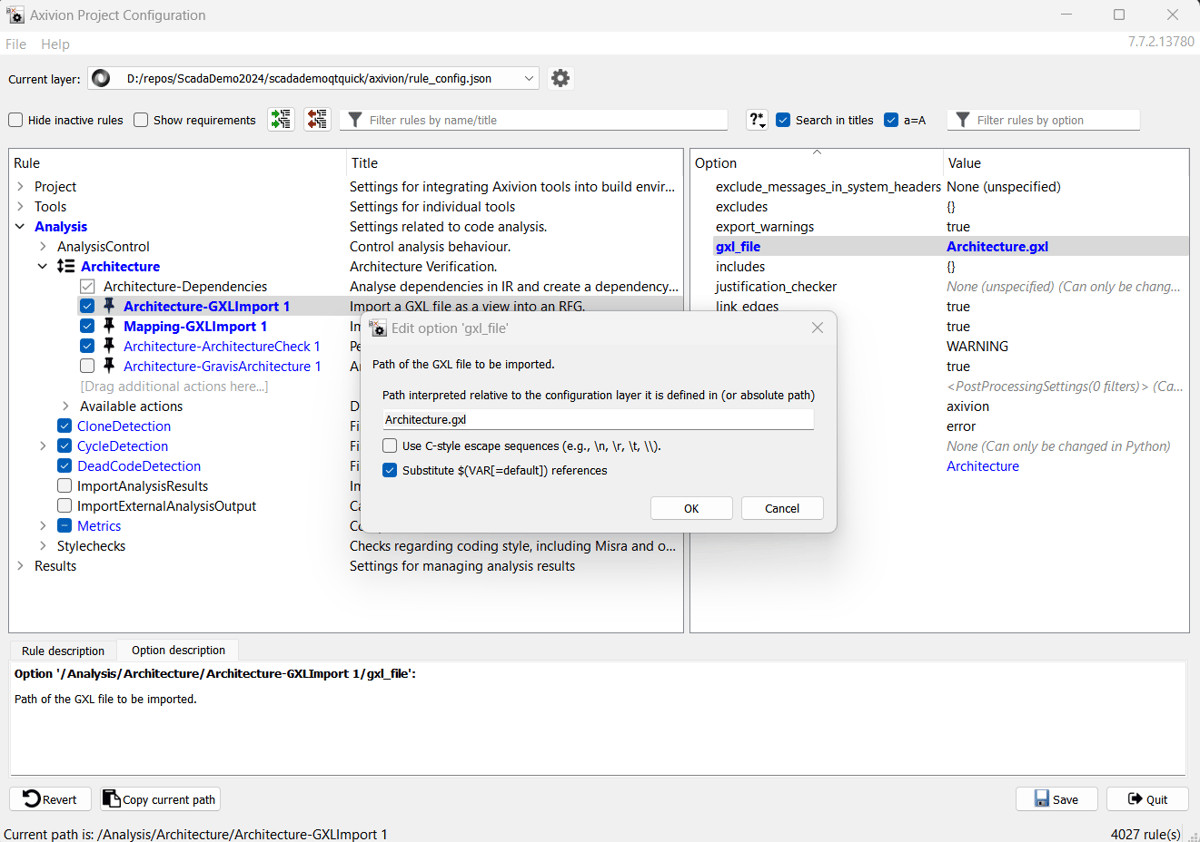Image resolution: width=1200 pixels, height=842 pixels.
Task: Click the expand all rules icon
Action: (x=281, y=120)
